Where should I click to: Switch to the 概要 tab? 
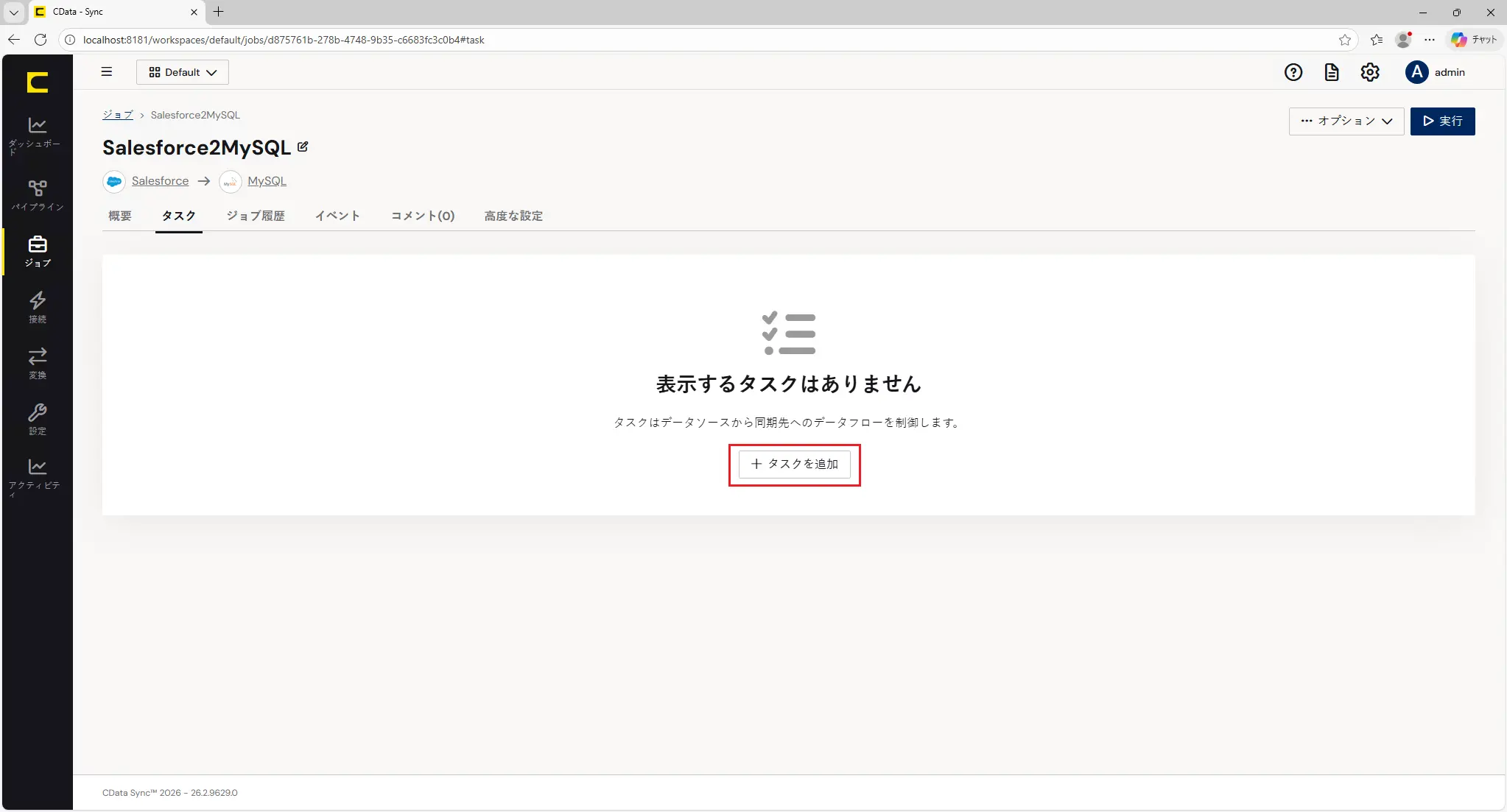click(x=120, y=216)
